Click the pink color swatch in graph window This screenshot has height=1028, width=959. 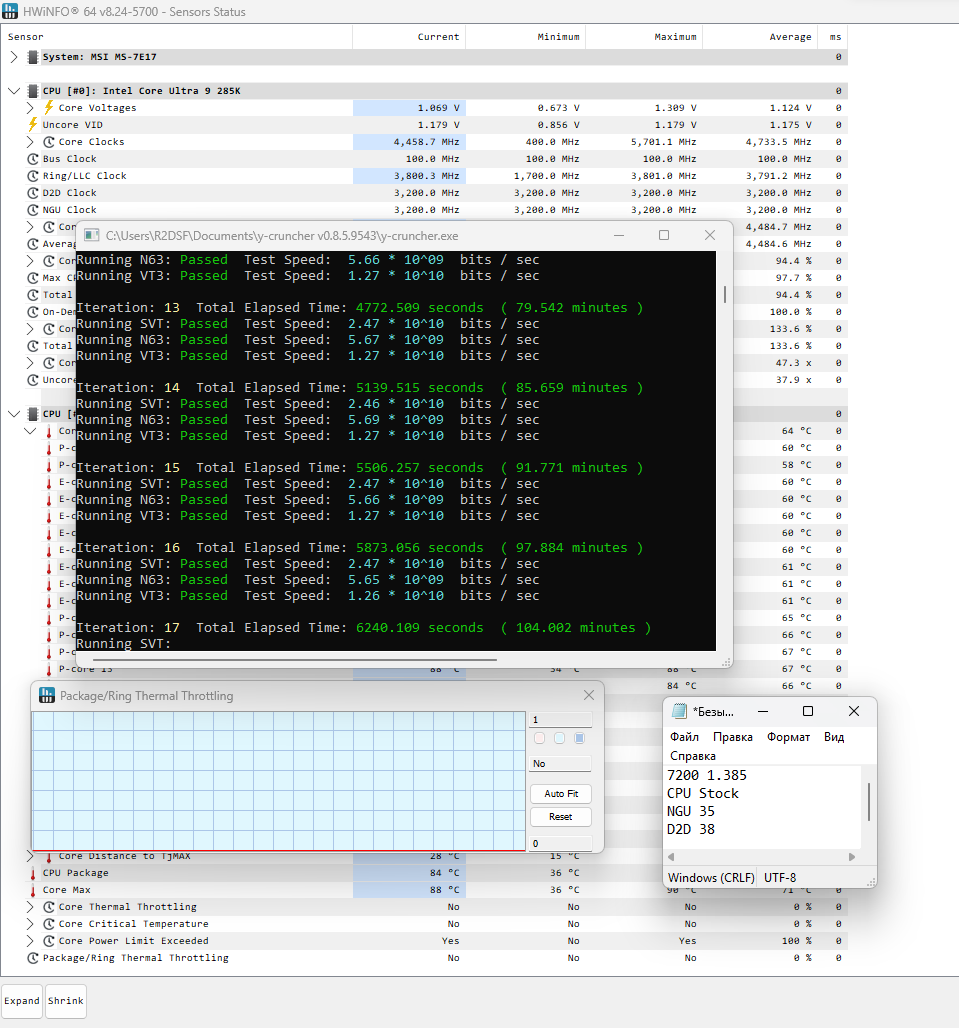[x=539, y=738]
